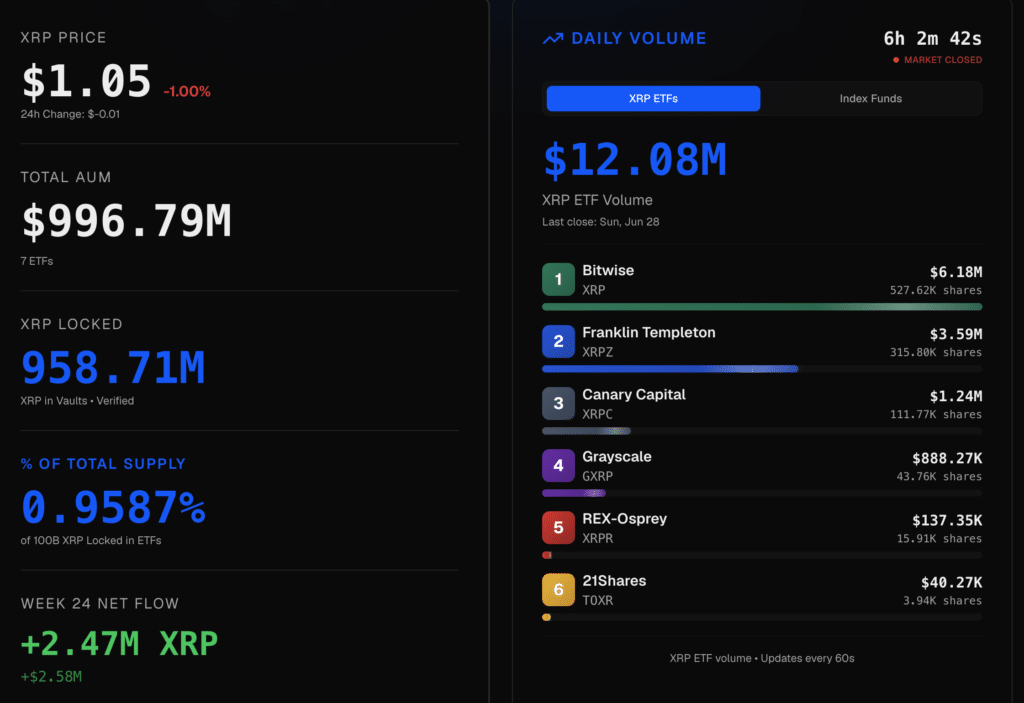Image resolution: width=1024 pixels, height=703 pixels.
Task: Click the +2.47M XRP net flow value
Action: tap(120, 644)
